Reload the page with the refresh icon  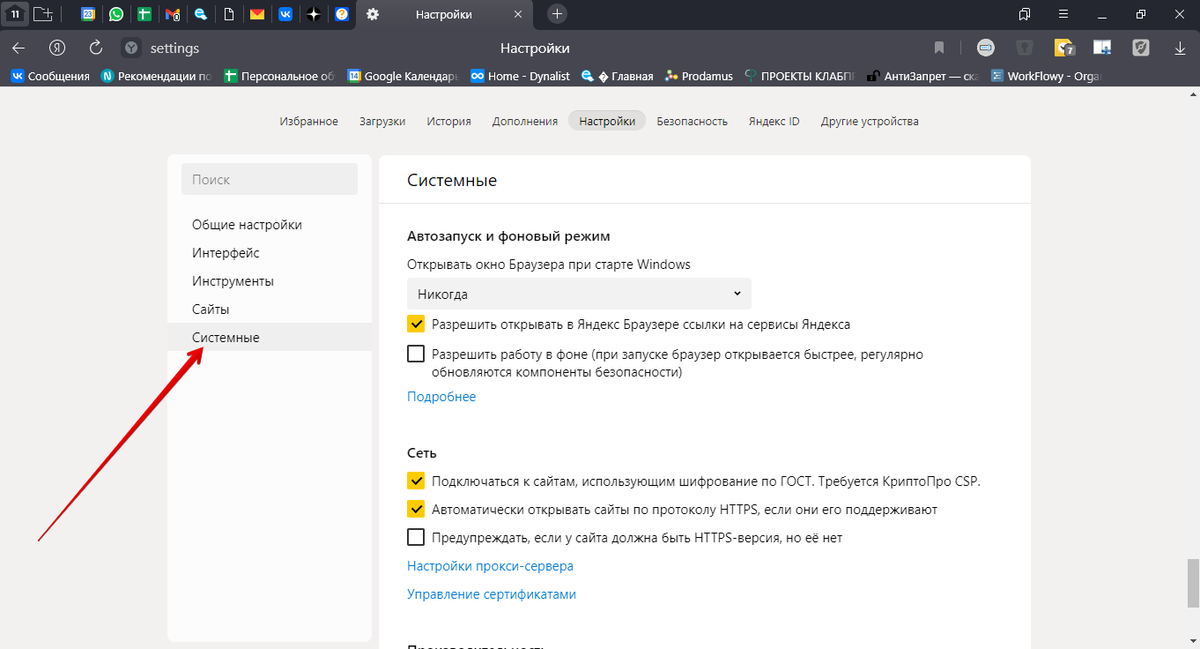(x=96, y=47)
